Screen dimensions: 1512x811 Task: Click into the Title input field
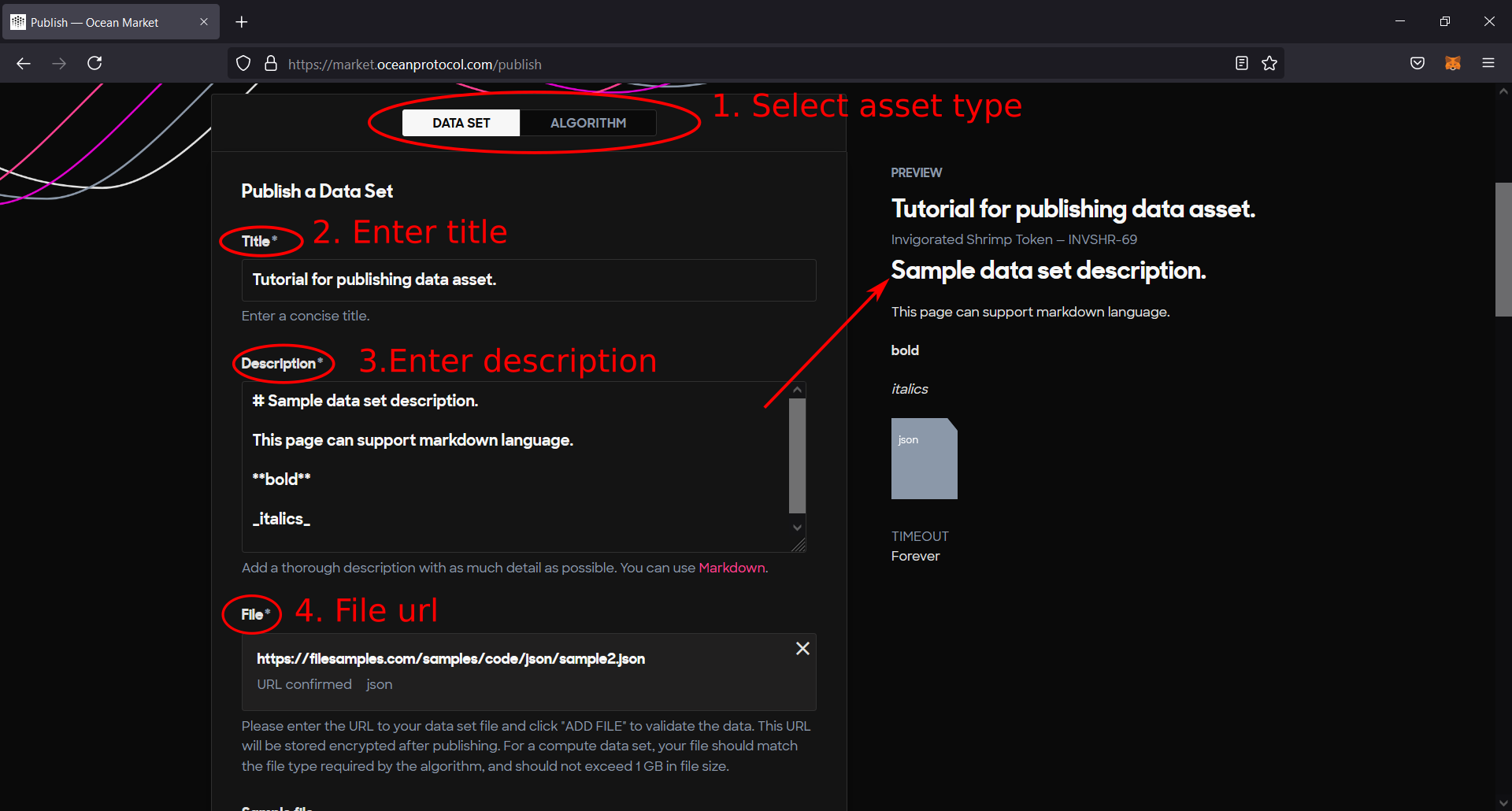coord(528,280)
